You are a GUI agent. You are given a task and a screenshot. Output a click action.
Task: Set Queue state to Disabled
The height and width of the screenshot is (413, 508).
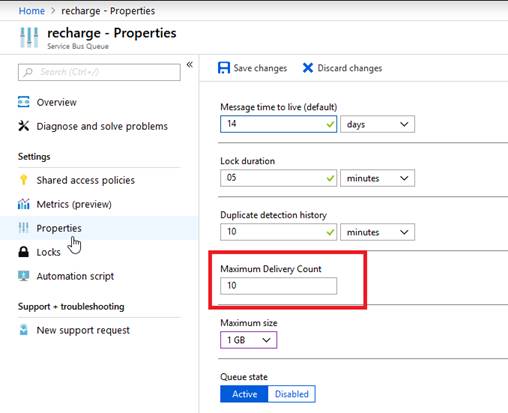click(x=292, y=394)
